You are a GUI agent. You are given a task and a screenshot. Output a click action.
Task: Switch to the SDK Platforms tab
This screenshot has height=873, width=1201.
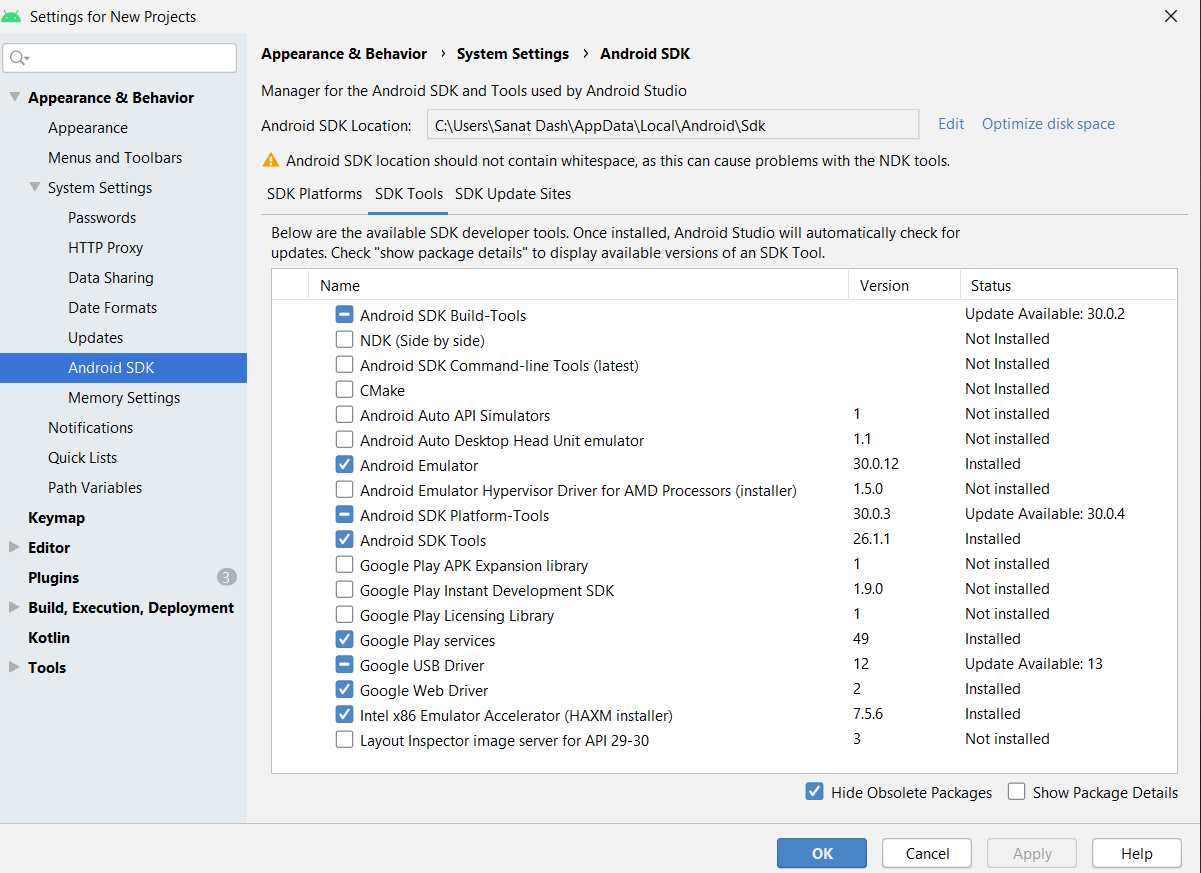(314, 194)
